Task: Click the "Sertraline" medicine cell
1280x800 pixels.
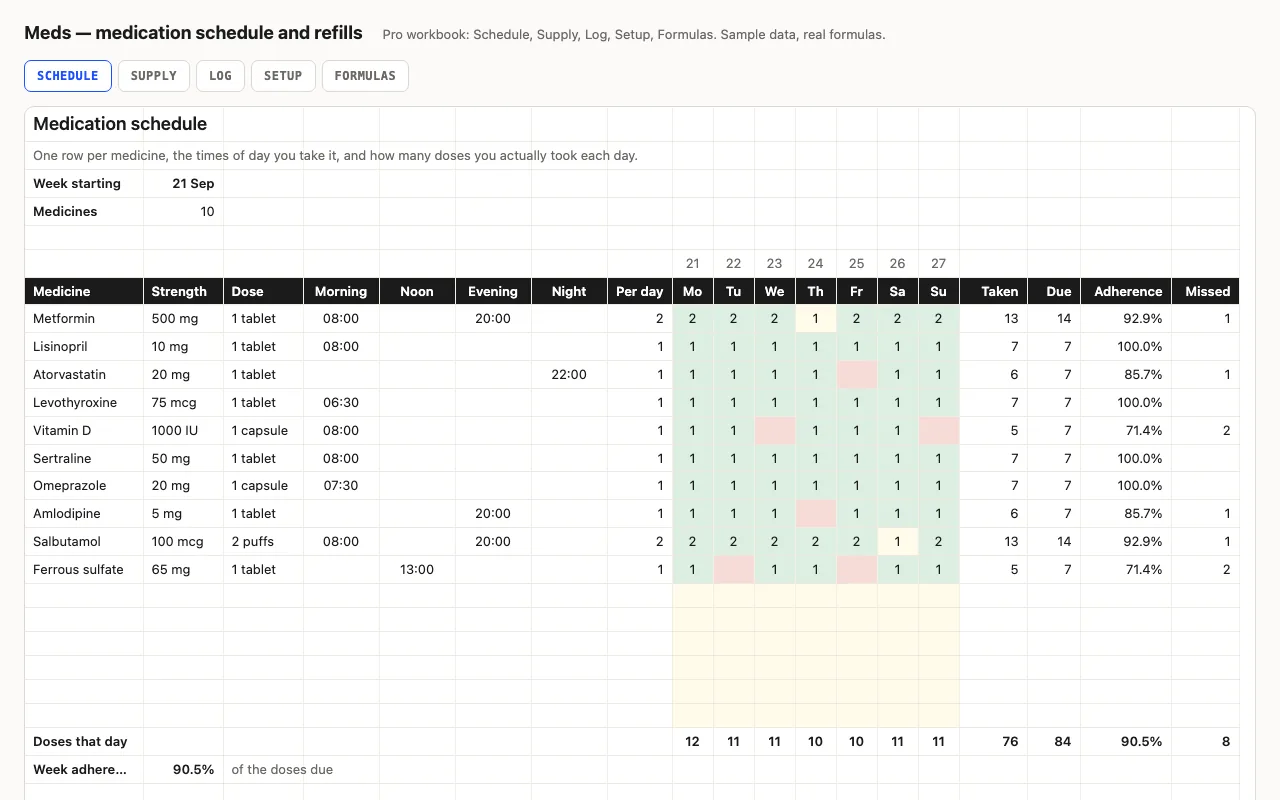Action: 84,459
